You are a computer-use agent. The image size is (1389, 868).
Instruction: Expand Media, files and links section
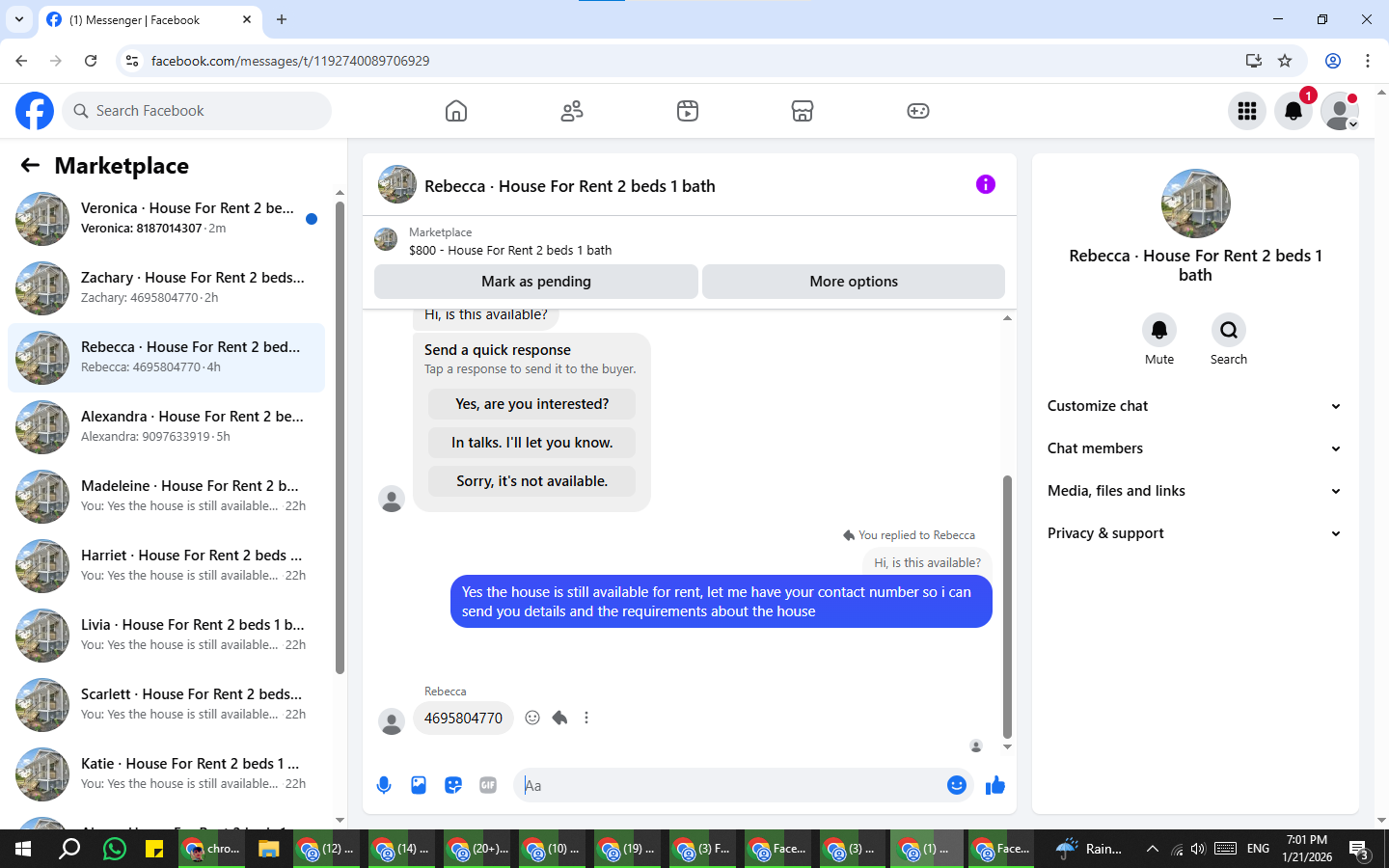(x=1194, y=491)
